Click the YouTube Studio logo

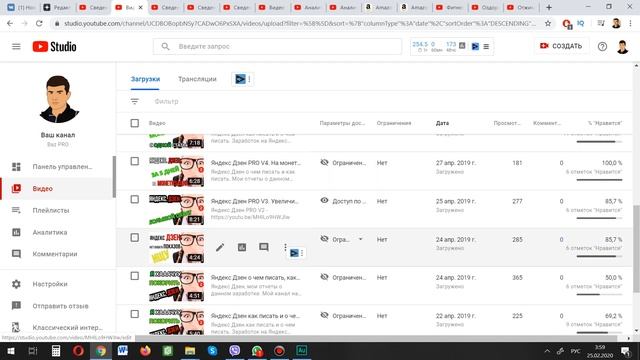click(54, 47)
